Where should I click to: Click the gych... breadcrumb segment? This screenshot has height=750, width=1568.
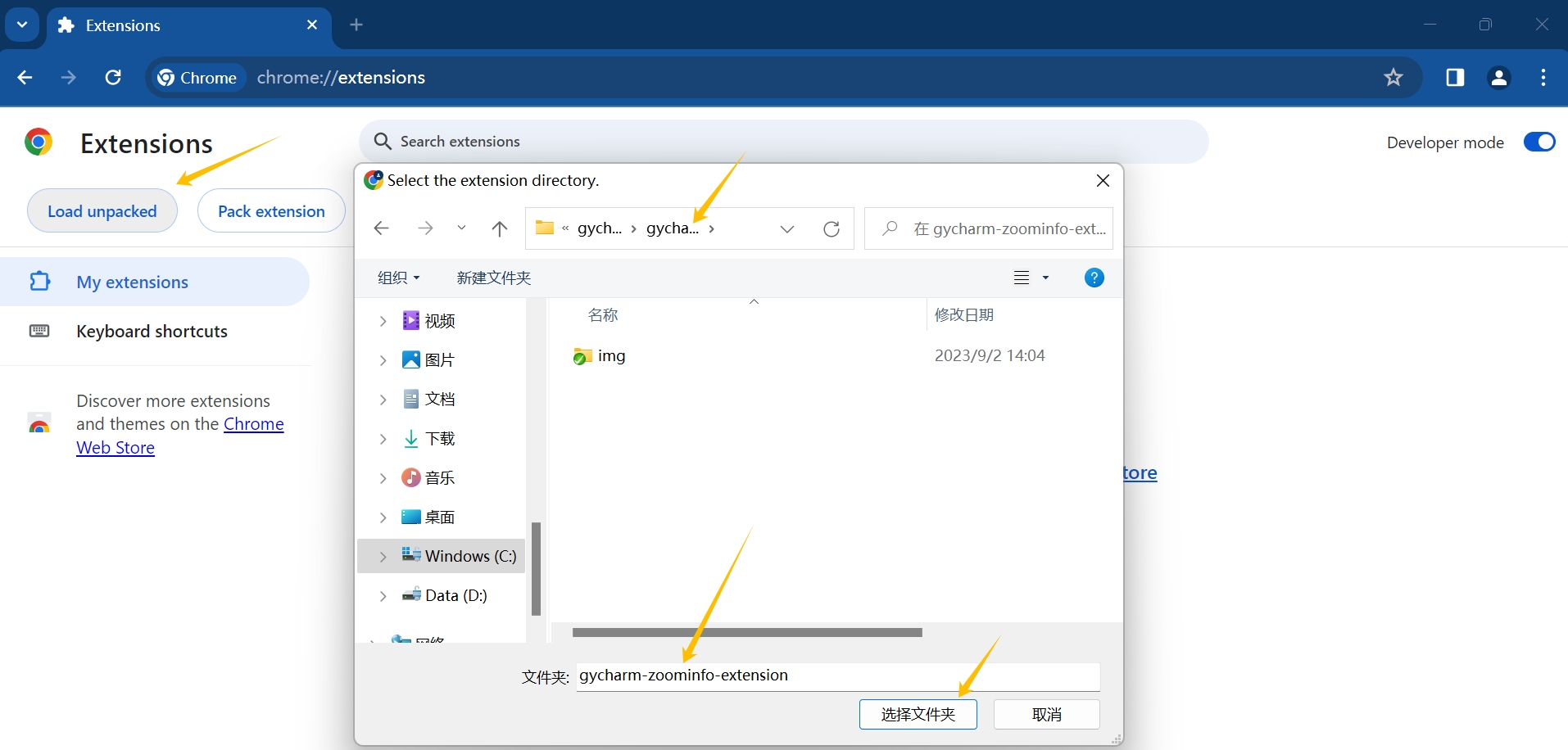[600, 228]
